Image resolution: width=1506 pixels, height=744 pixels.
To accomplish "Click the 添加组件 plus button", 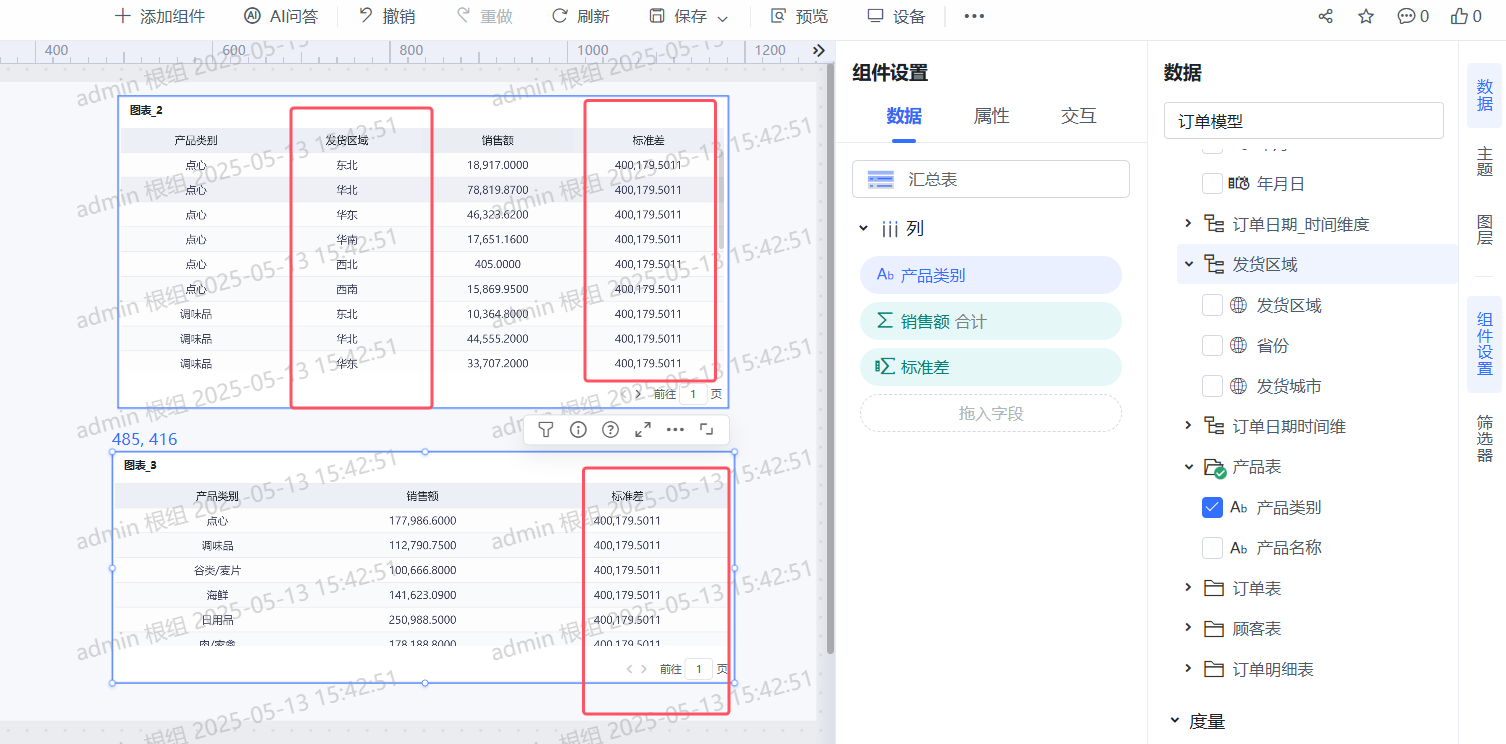I will pyautogui.click(x=160, y=17).
